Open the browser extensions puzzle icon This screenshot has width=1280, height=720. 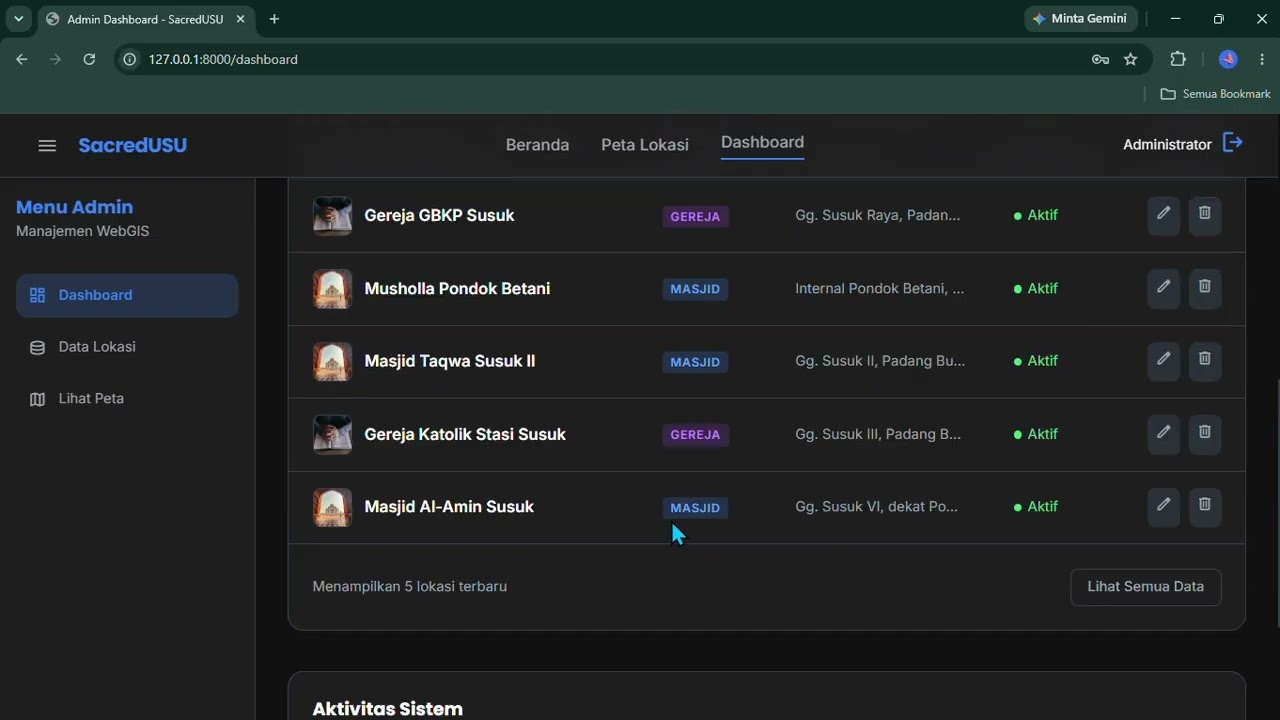click(1178, 59)
